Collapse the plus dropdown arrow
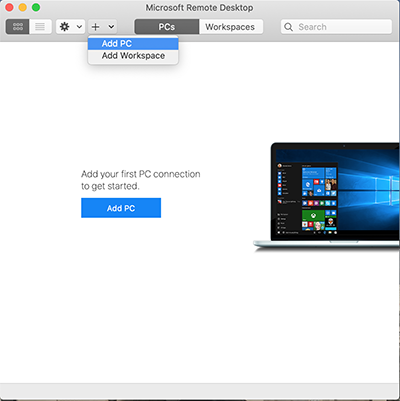Image resolution: width=400 pixels, height=401 pixels. (x=111, y=27)
